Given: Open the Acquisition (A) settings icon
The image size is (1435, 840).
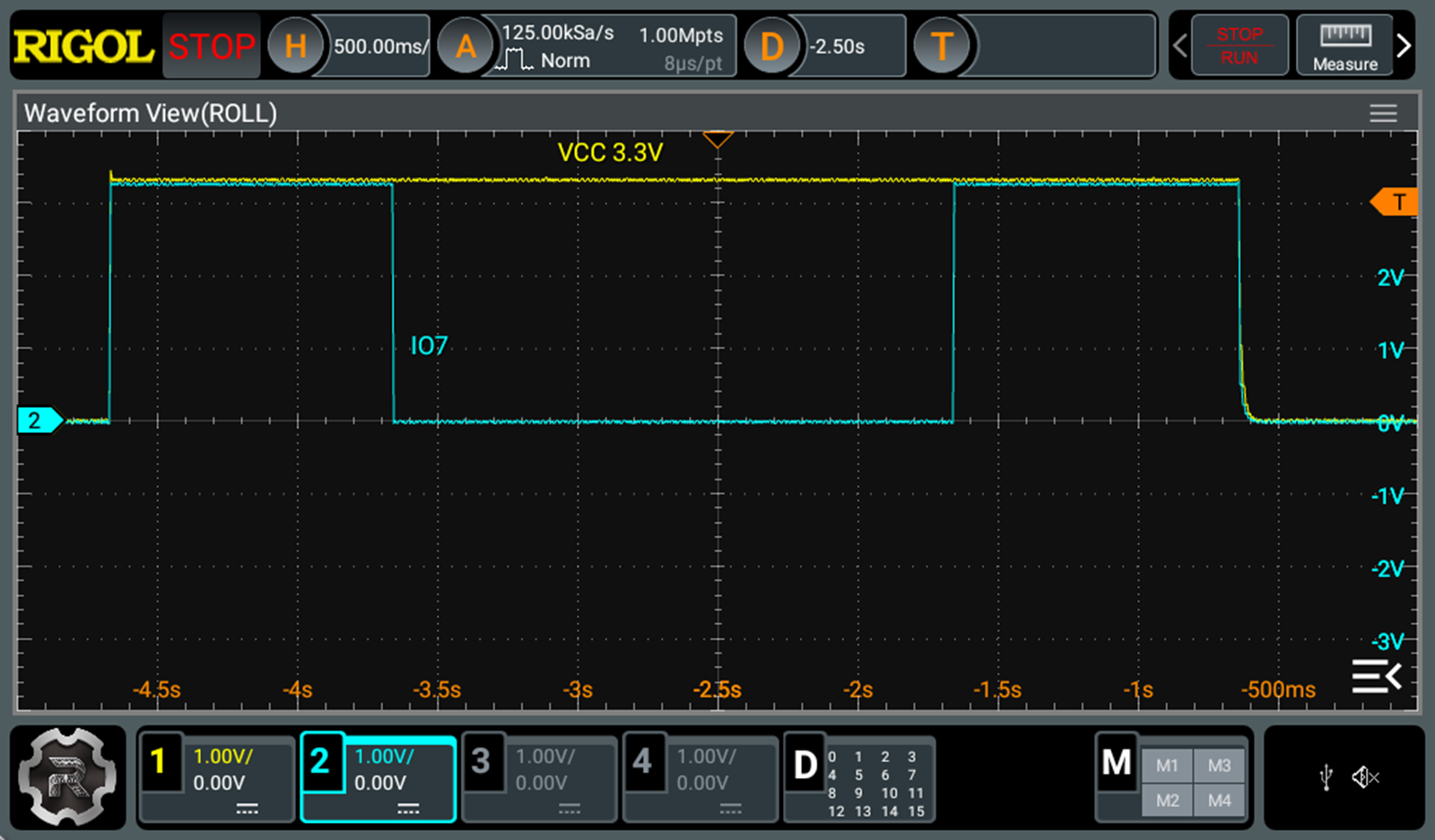Looking at the screenshot, I should tap(465, 46).
